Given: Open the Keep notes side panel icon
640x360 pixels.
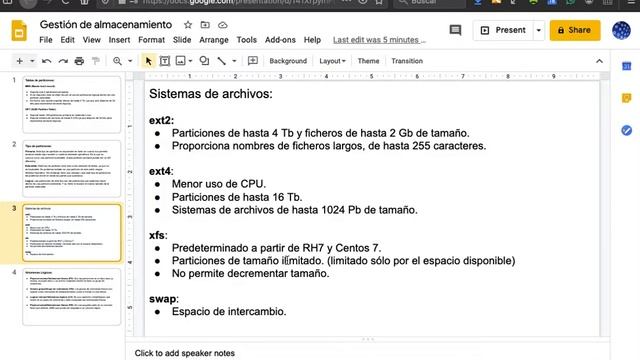Looking at the screenshot, I should [627, 98].
